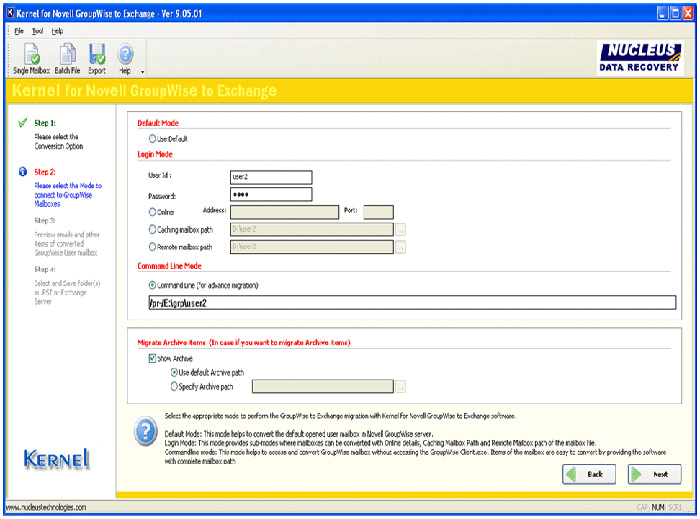Click the User Id input field

pos(271,177)
